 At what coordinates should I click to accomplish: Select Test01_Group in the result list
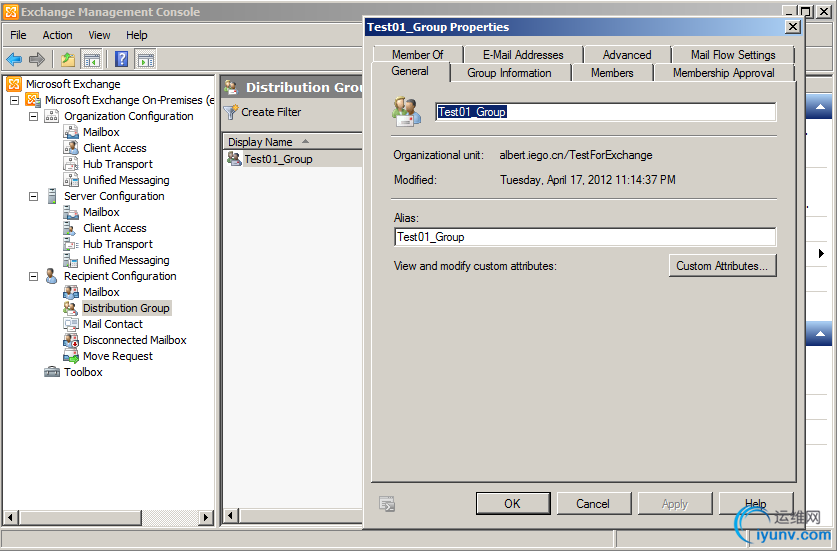pyautogui.click(x=278, y=159)
